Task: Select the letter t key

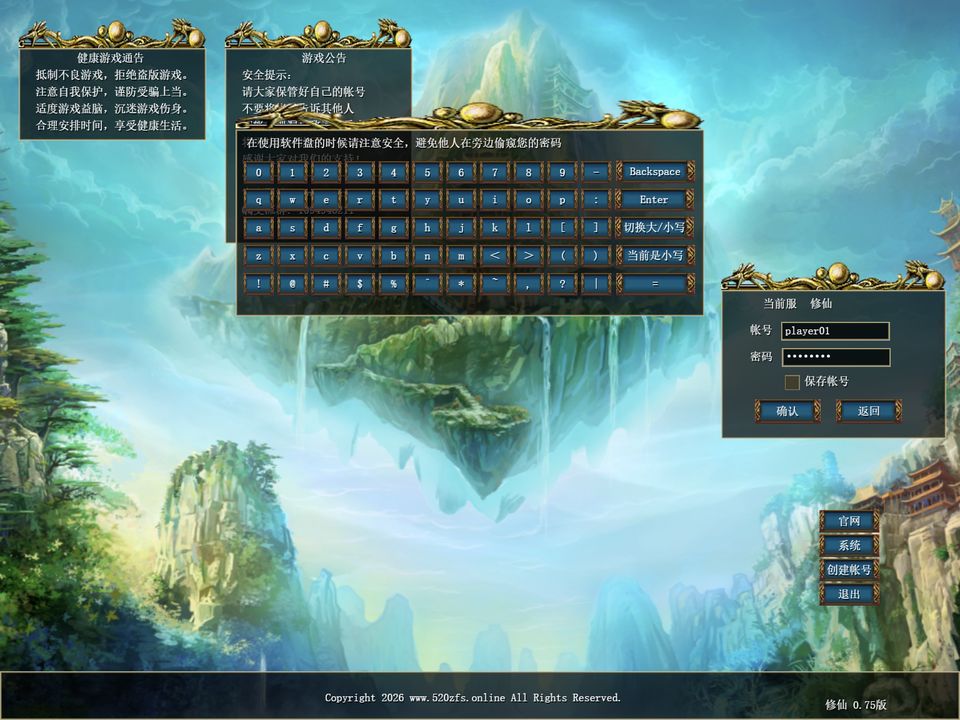Action: (x=394, y=200)
